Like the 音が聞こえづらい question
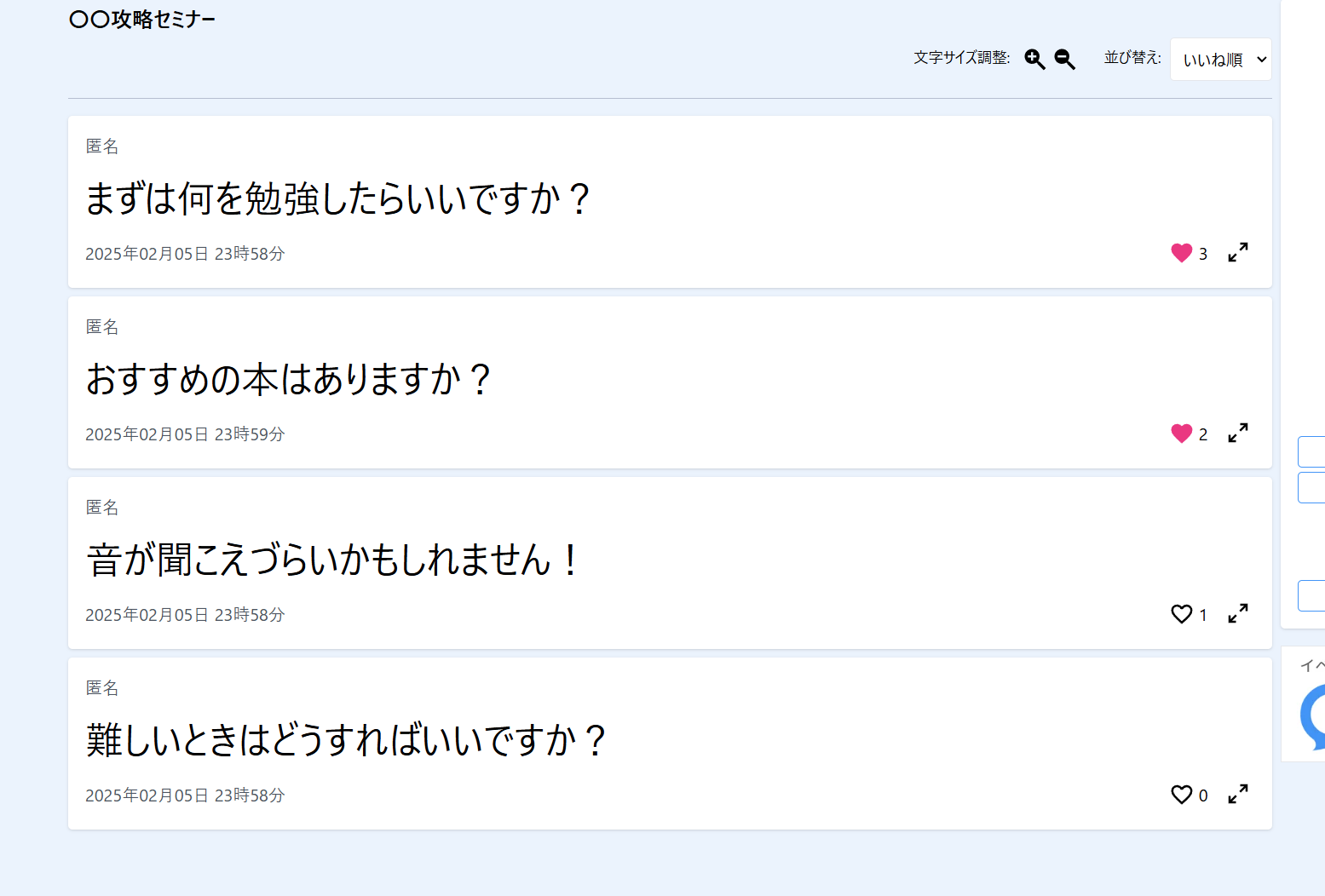Image resolution: width=1325 pixels, height=896 pixels. pyautogui.click(x=1182, y=613)
